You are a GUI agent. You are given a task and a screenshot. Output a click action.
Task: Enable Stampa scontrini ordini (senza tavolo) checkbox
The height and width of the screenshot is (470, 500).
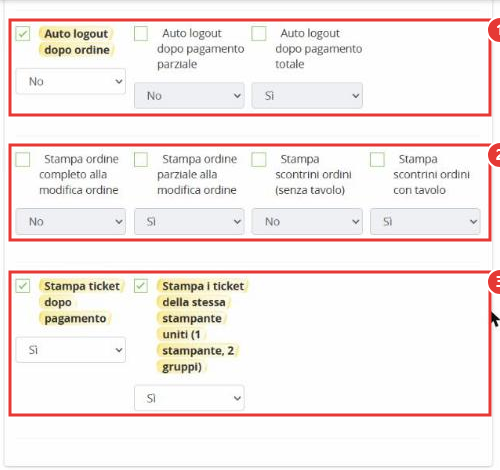[259, 159]
